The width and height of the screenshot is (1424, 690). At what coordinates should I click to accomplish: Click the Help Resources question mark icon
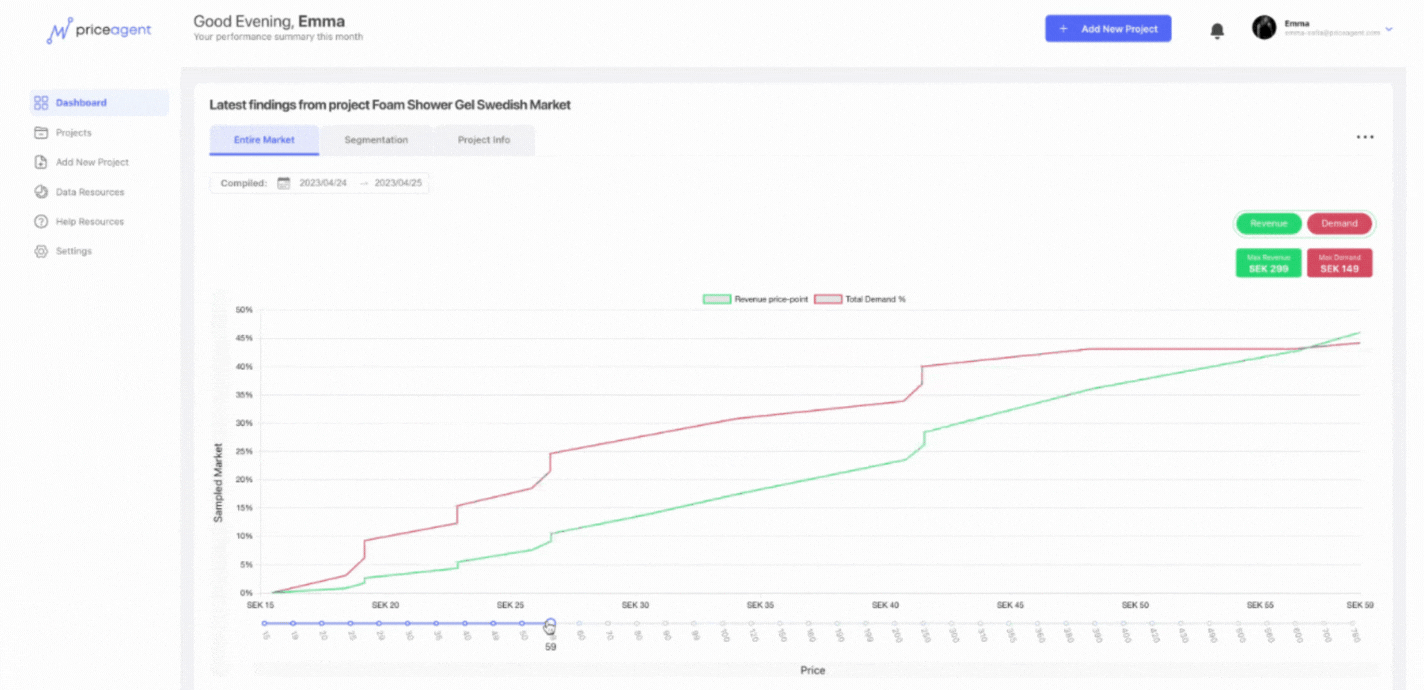pos(41,222)
